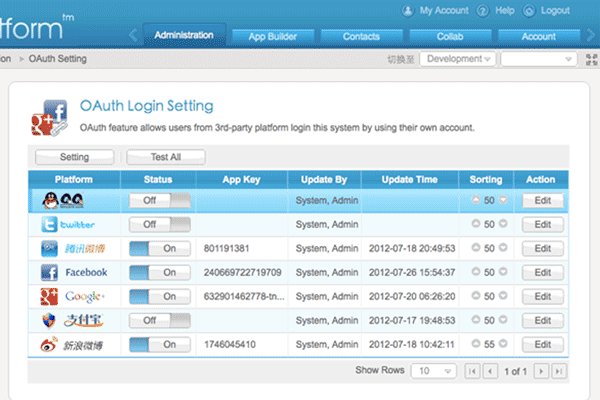Image resolution: width=600 pixels, height=400 pixels.
Task: Move Alipay row up in sorting
Action: pyautogui.click(x=476, y=320)
